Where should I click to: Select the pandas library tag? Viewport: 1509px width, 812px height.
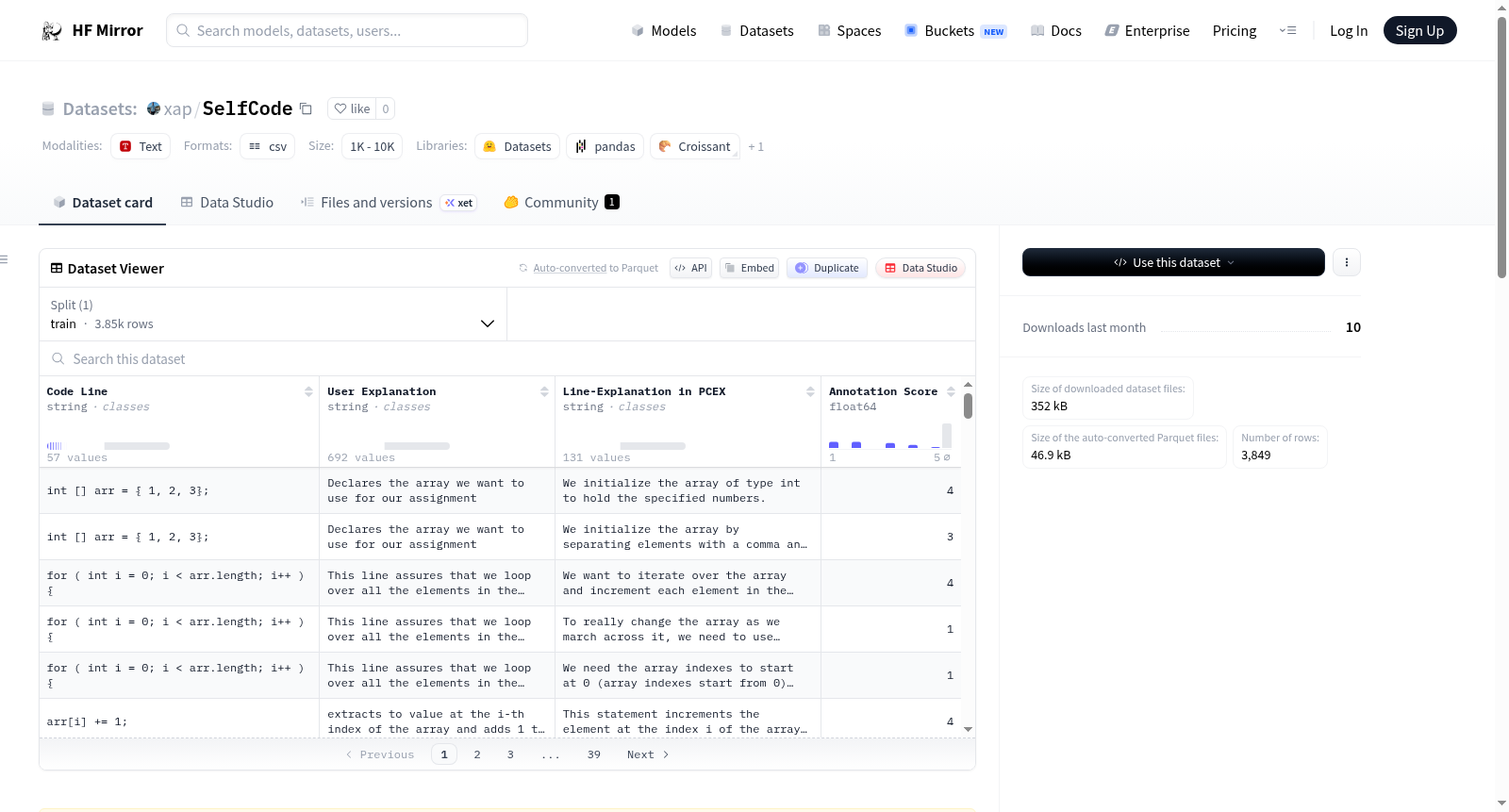click(x=605, y=146)
